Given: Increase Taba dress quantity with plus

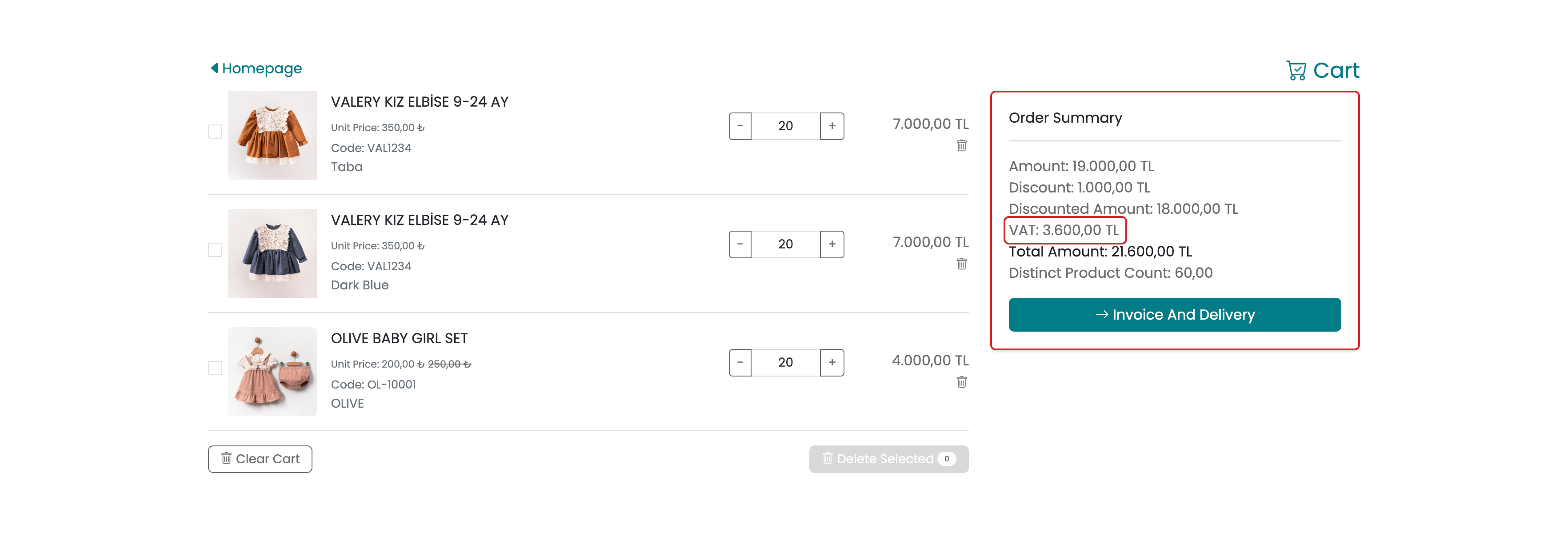Looking at the screenshot, I should [832, 126].
